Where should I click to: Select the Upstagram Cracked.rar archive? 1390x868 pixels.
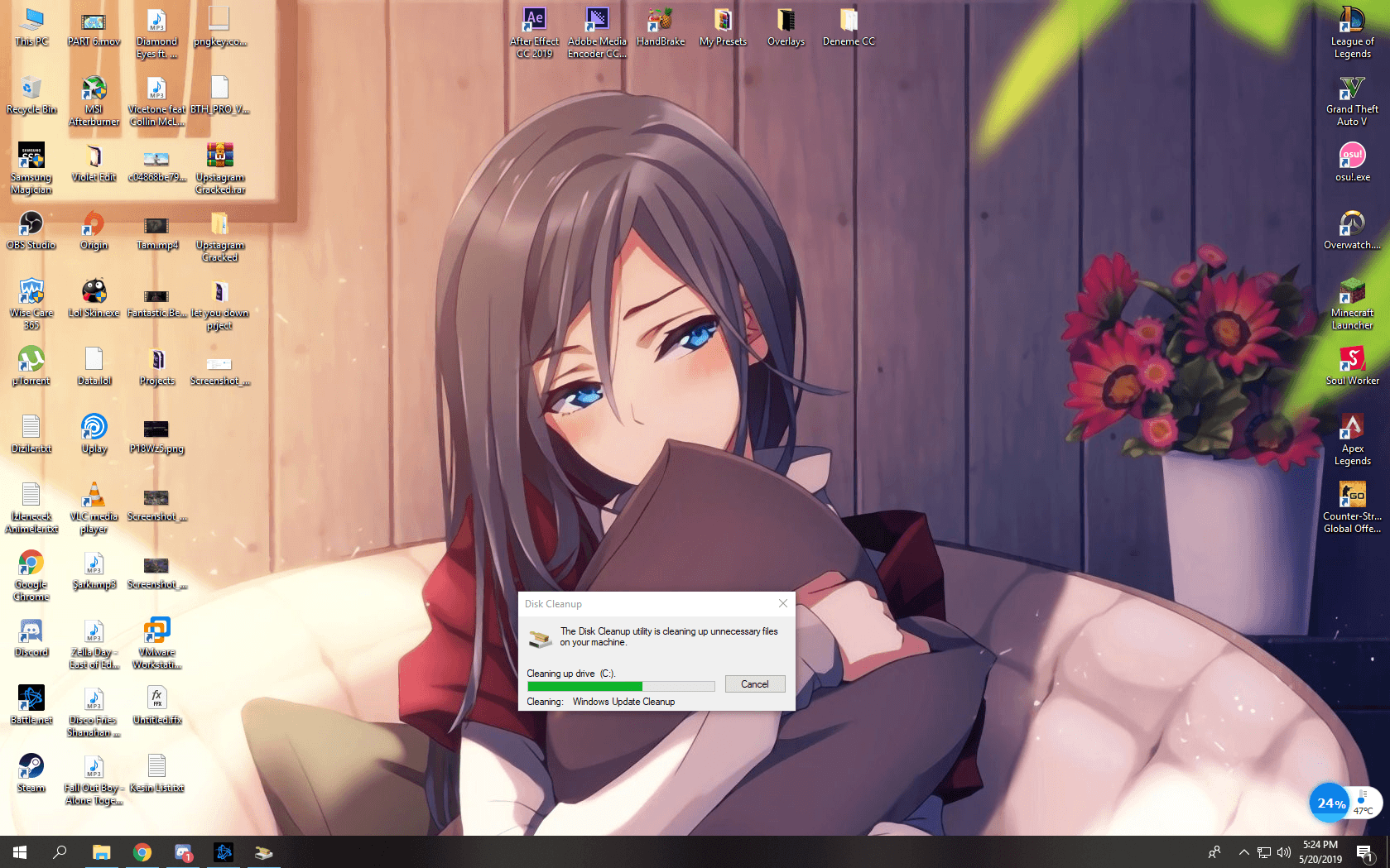click(x=219, y=169)
